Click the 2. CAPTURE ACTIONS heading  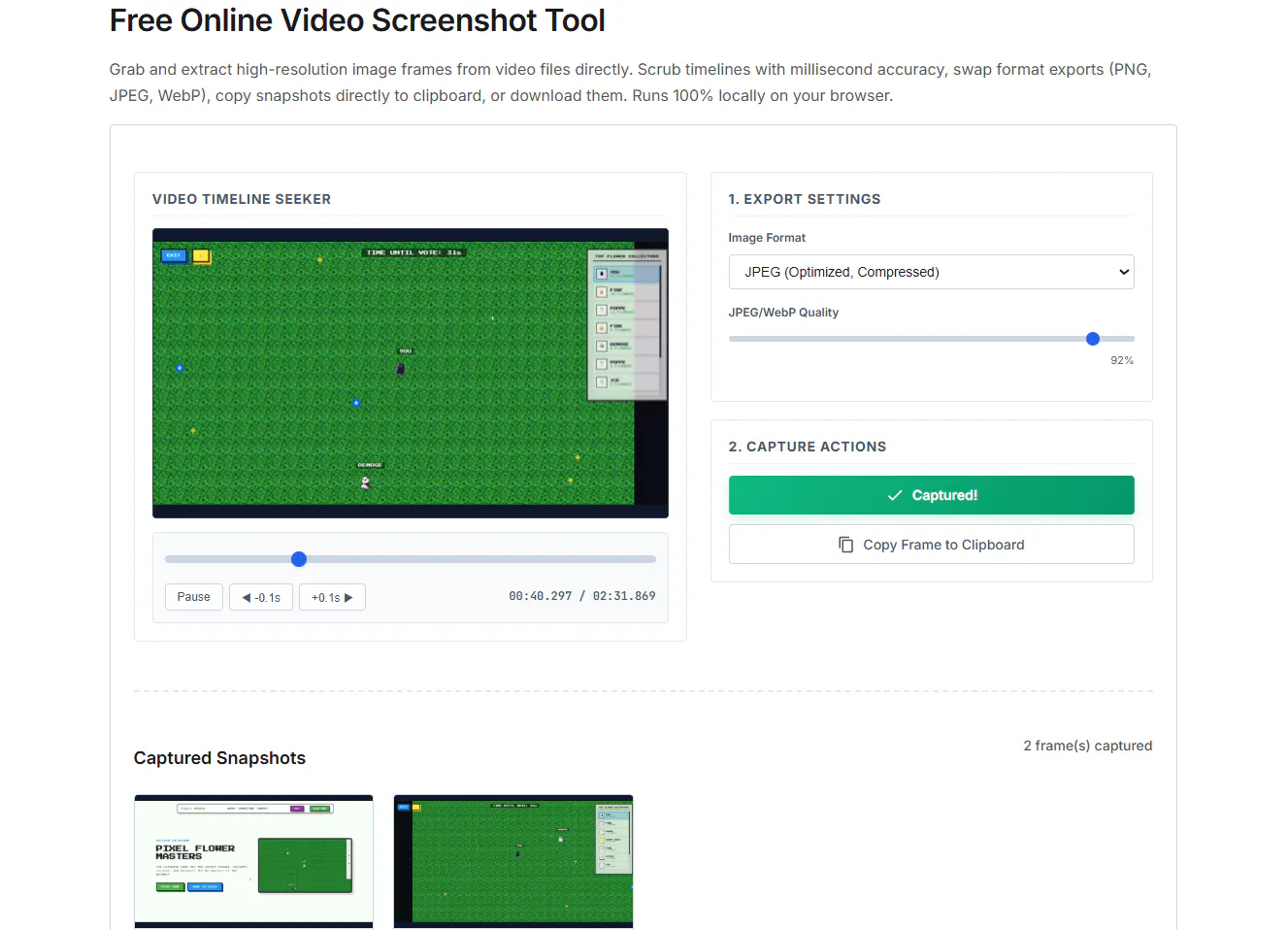pyautogui.click(x=808, y=447)
